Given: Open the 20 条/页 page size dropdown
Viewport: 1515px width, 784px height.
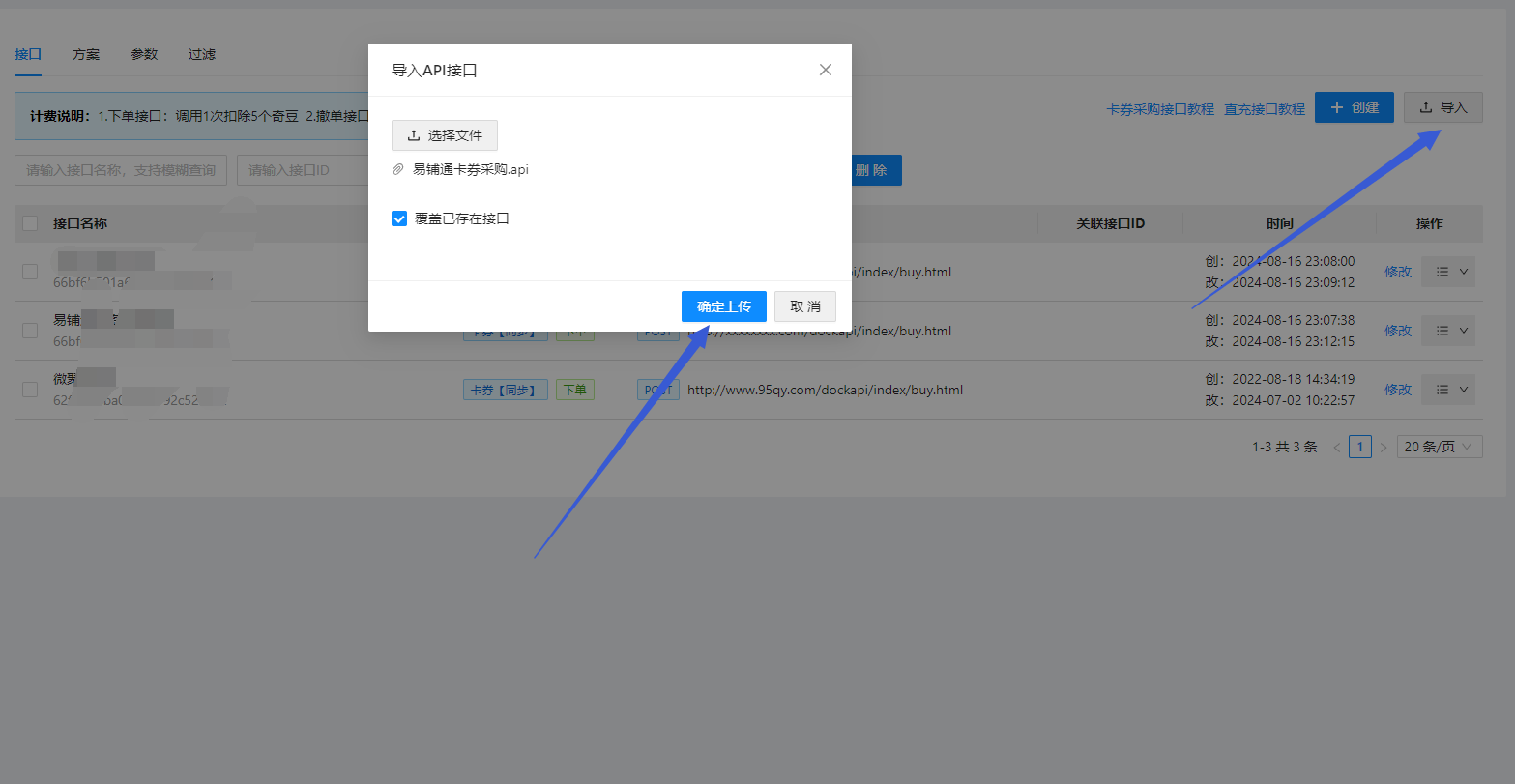Looking at the screenshot, I should click(1440, 447).
